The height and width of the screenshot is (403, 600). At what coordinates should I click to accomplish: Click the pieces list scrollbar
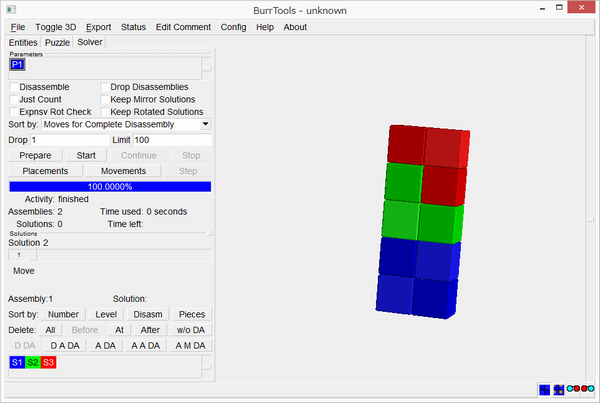coord(207,367)
